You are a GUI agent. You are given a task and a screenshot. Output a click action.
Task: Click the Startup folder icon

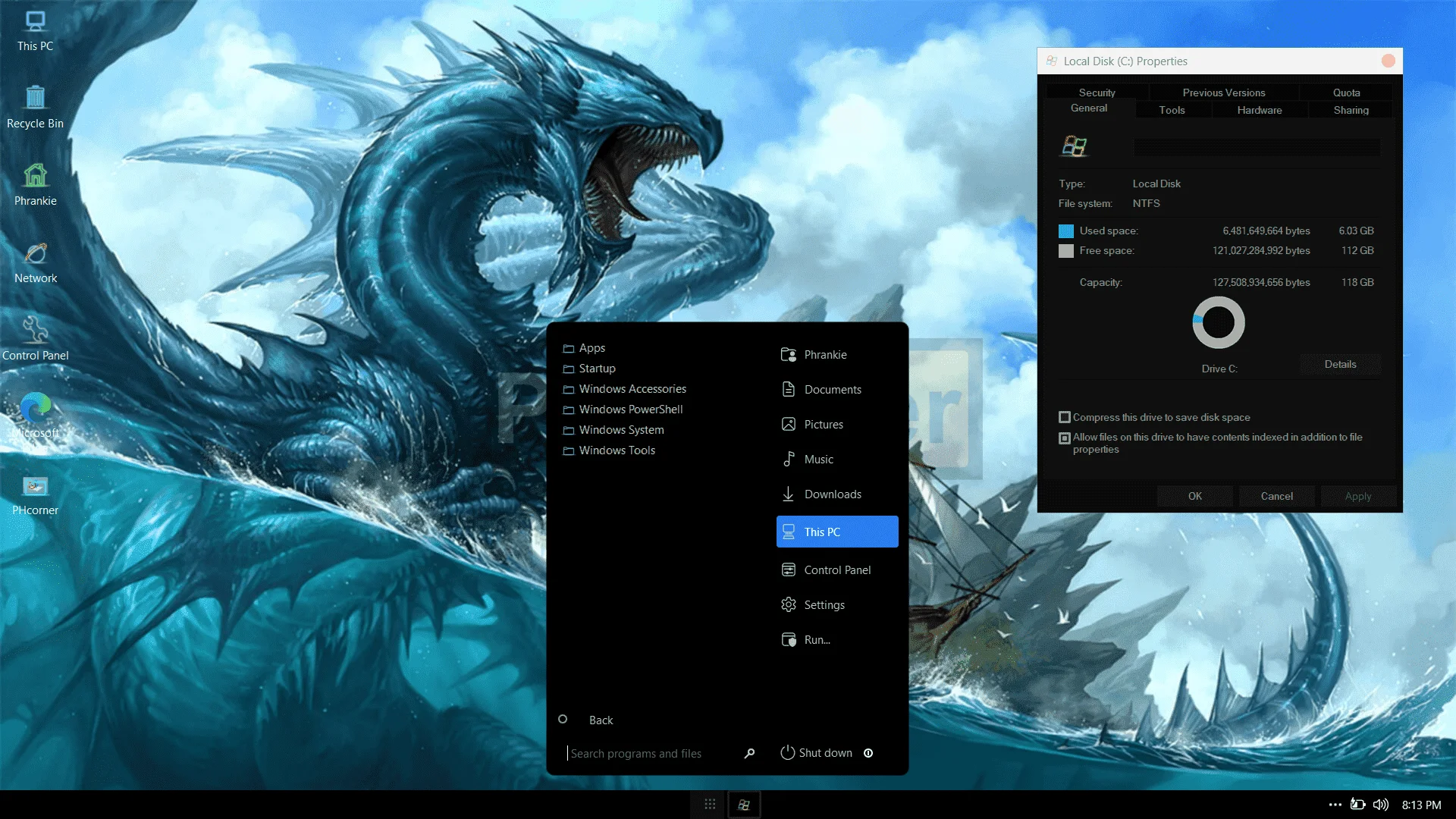tap(568, 369)
